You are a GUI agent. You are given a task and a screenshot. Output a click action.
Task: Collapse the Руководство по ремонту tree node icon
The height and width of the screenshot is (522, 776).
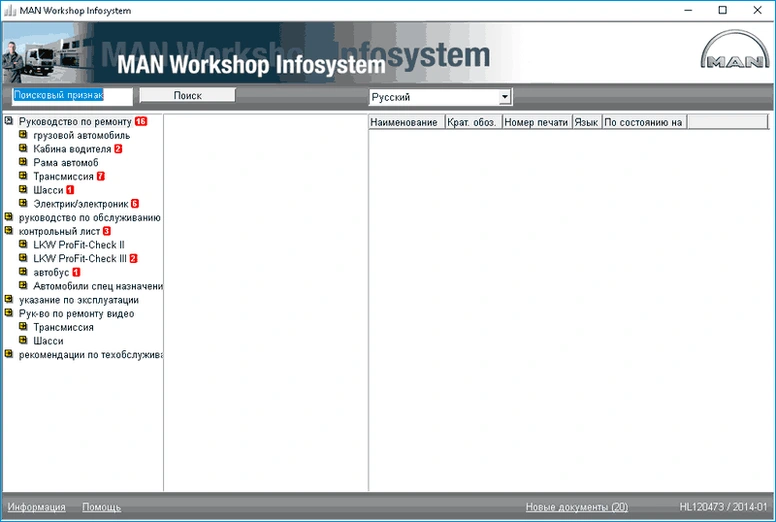(x=8, y=121)
